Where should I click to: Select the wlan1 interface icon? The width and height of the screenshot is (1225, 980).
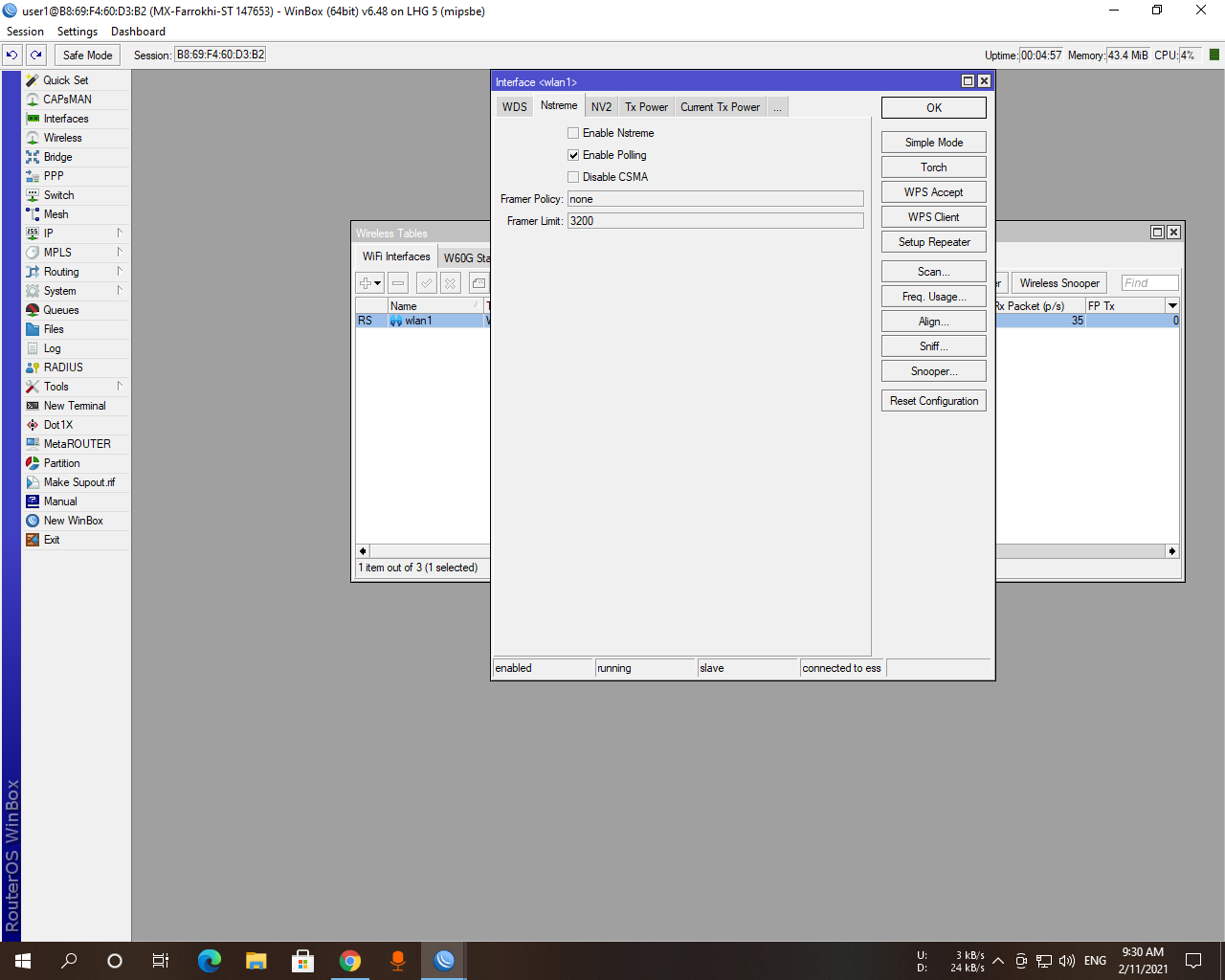(x=396, y=321)
